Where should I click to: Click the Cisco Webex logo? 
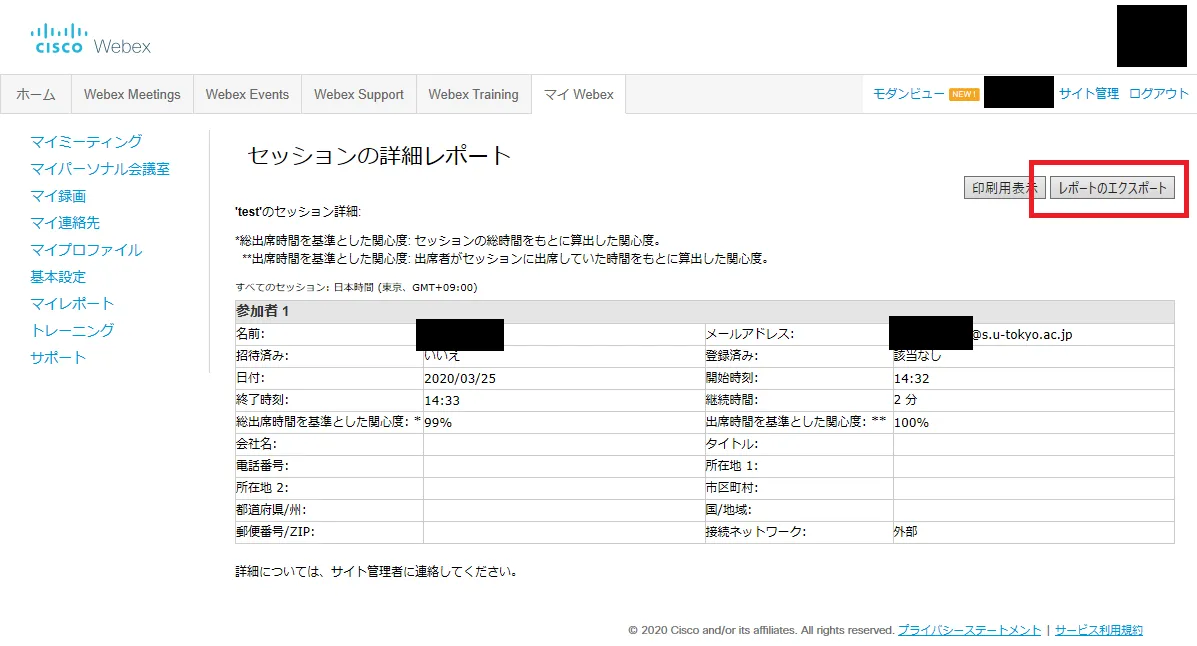coord(91,39)
